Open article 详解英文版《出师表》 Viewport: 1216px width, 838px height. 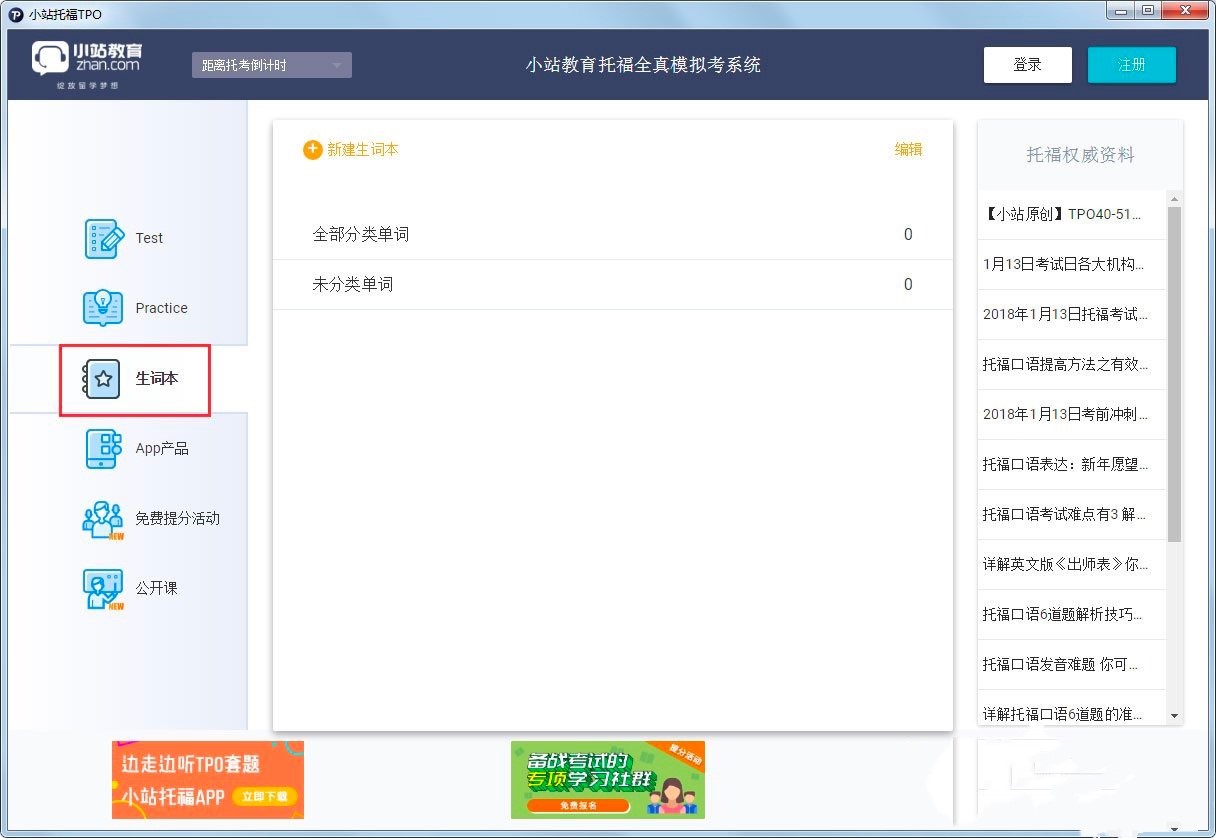1072,565
